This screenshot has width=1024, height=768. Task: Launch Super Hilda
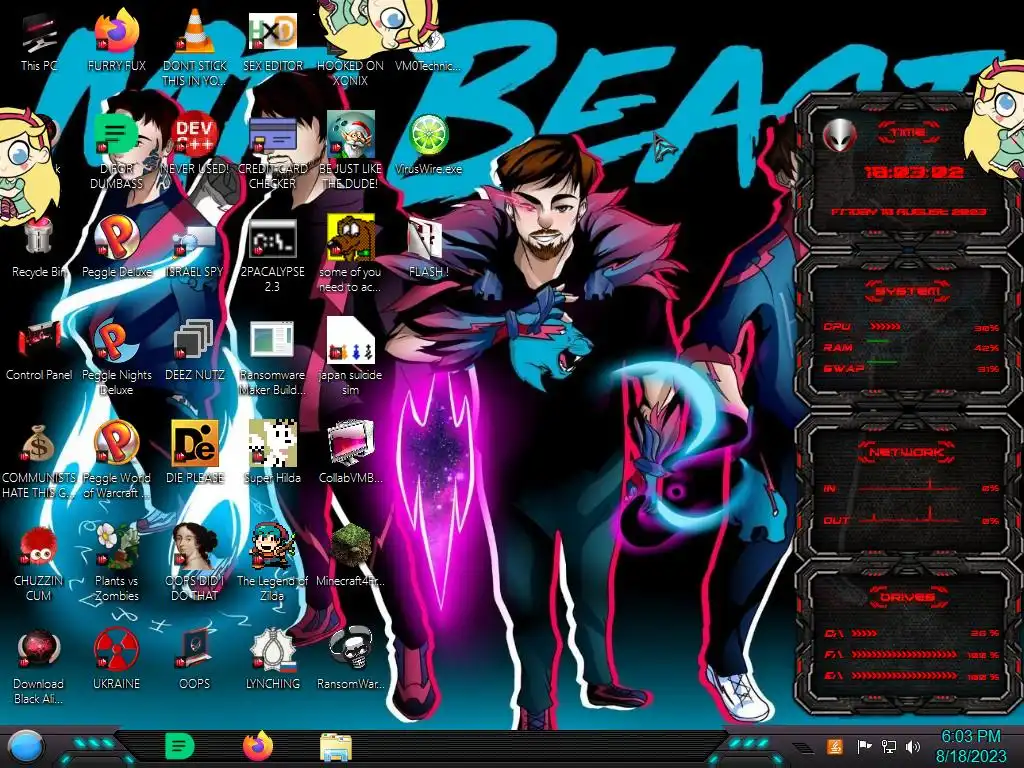pos(272,453)
